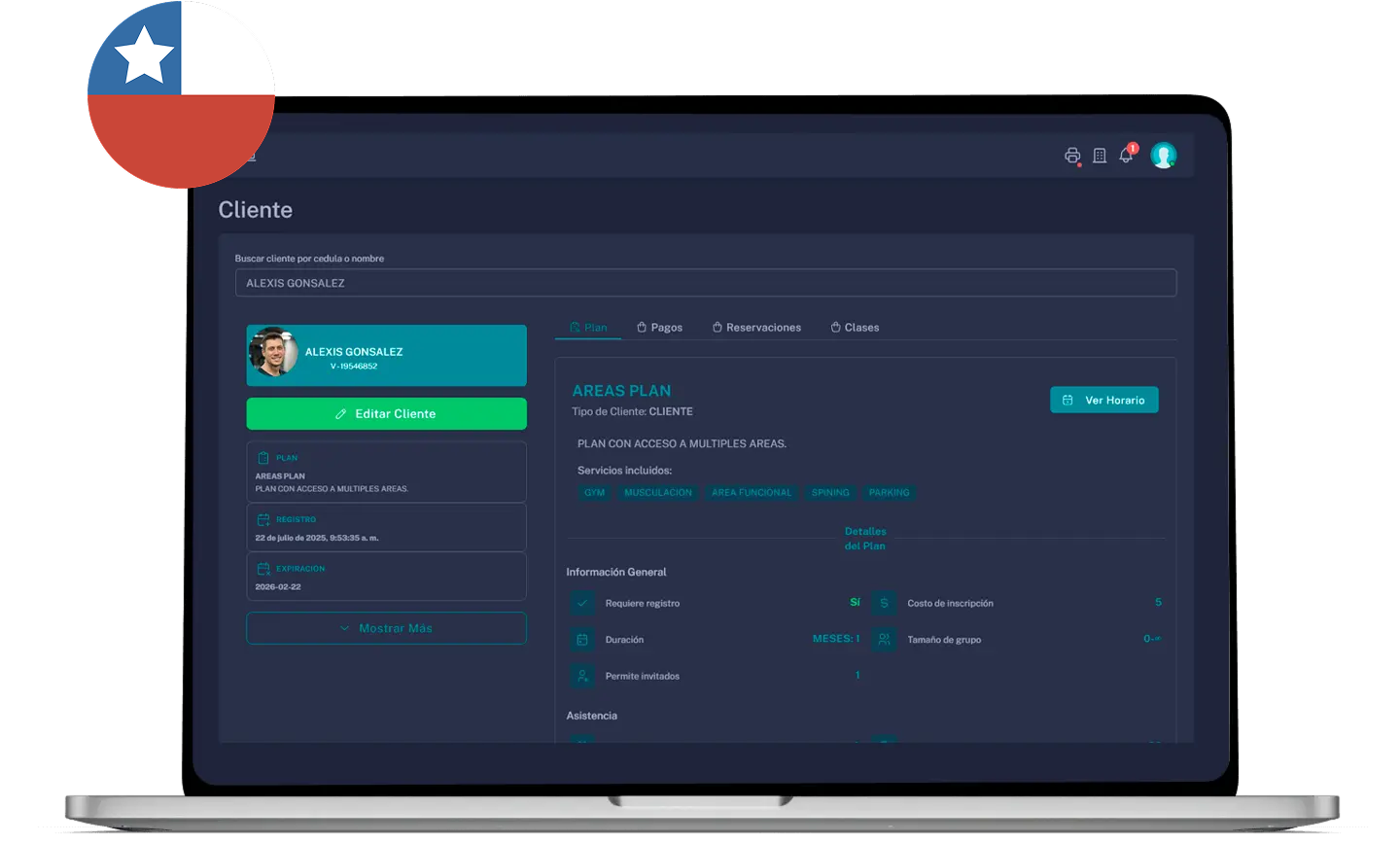Screen dimensions: 1400x844
Task: Toggle the online status dot on the avatar
Action: tap(1173, 165)
